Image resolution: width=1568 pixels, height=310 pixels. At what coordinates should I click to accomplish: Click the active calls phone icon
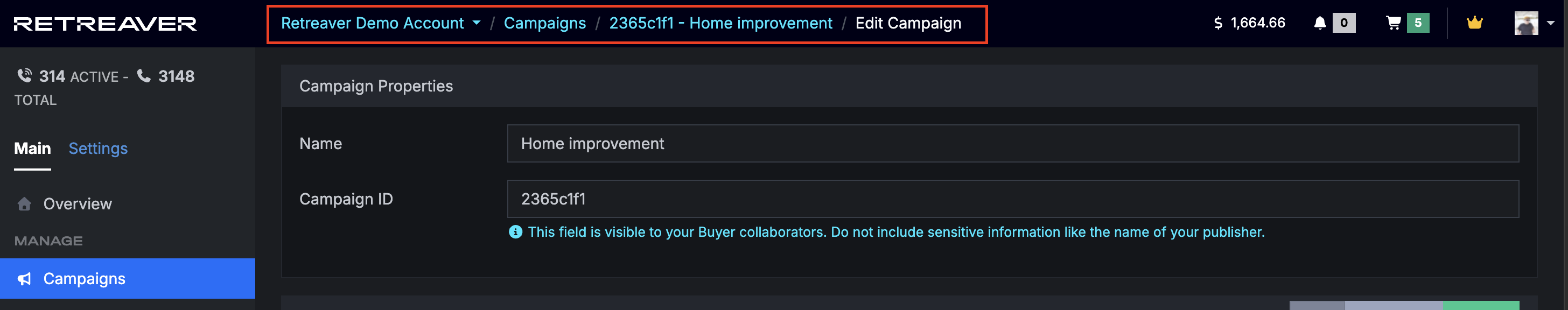click(24, 76)
